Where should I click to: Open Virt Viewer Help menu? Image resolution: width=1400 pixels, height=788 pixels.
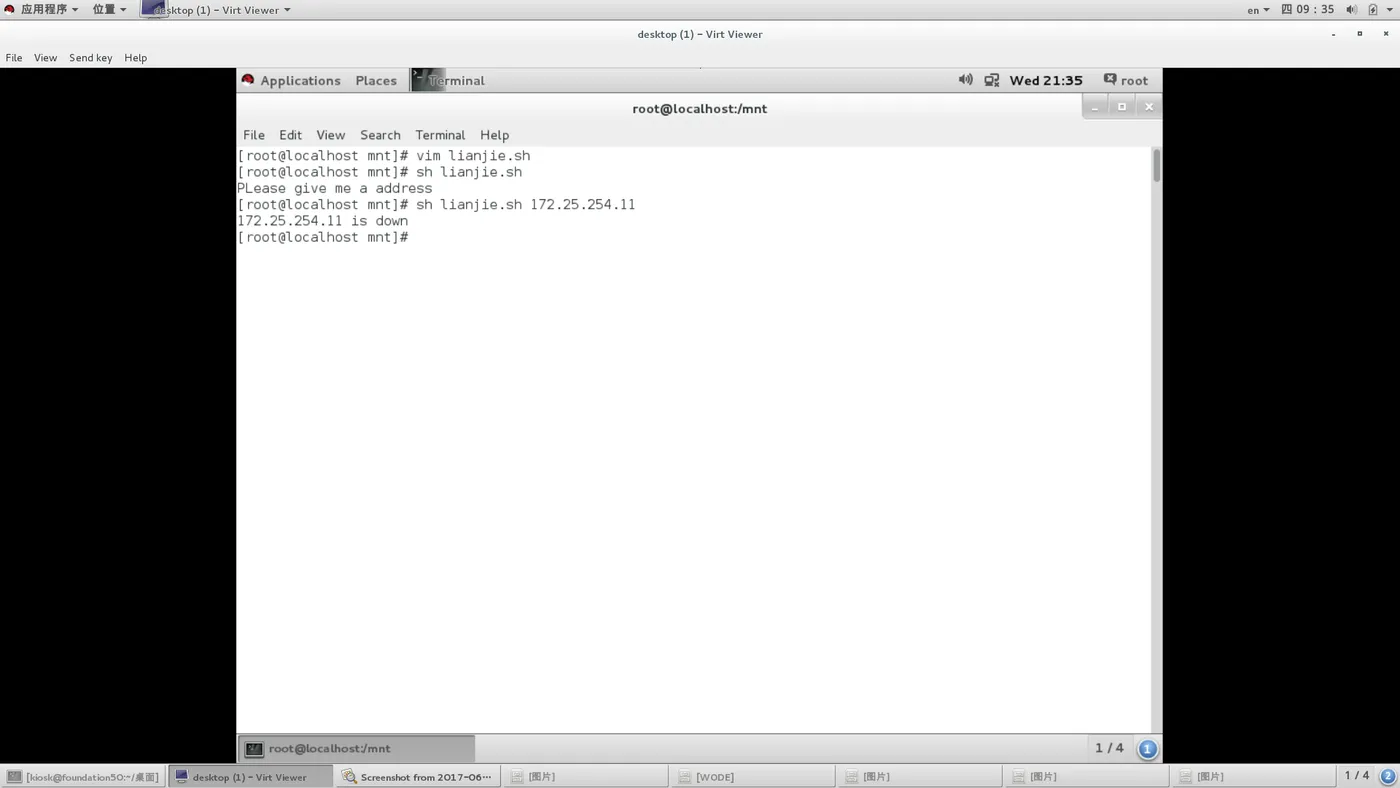tap(135, 57)
